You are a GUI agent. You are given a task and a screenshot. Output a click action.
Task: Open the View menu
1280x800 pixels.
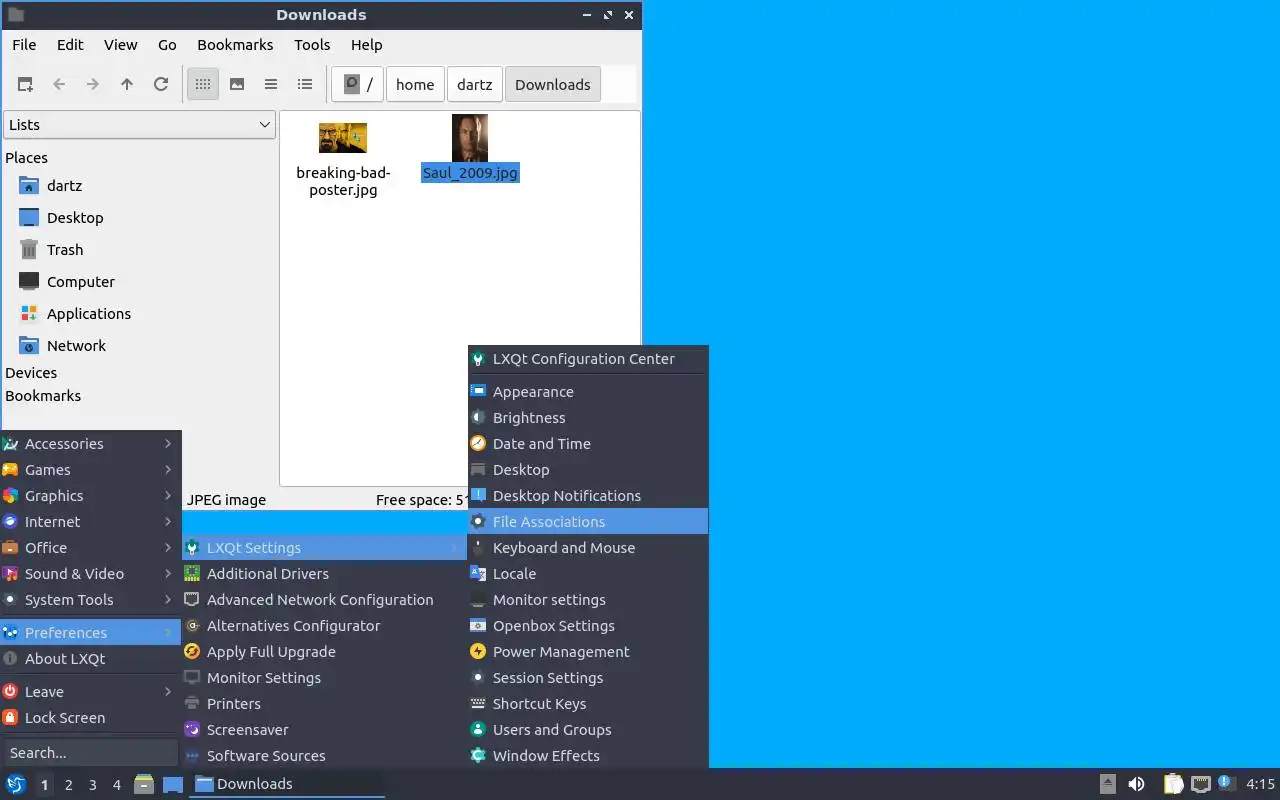click(x=121, y=45)
